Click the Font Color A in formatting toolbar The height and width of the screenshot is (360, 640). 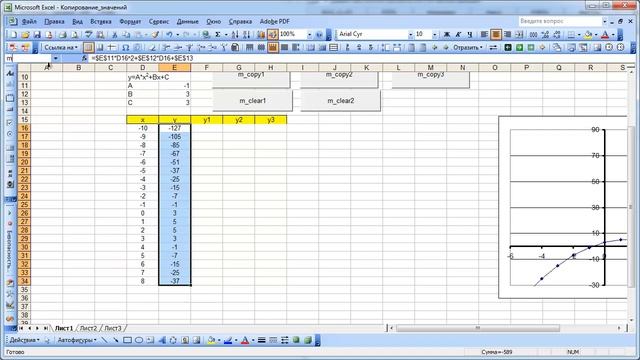(x=605, y=35)
